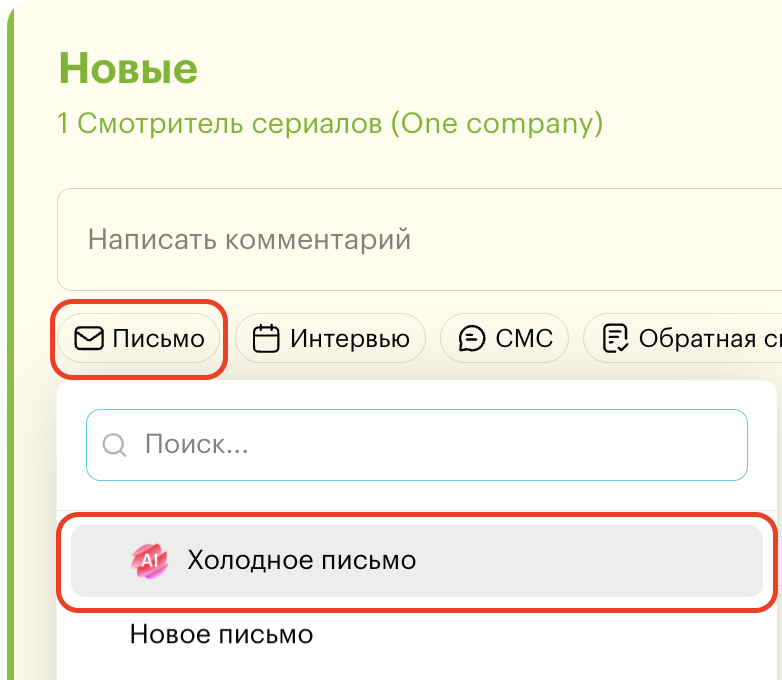
Task: Open the Письмо template dropdown
Action: pos(140,339)
